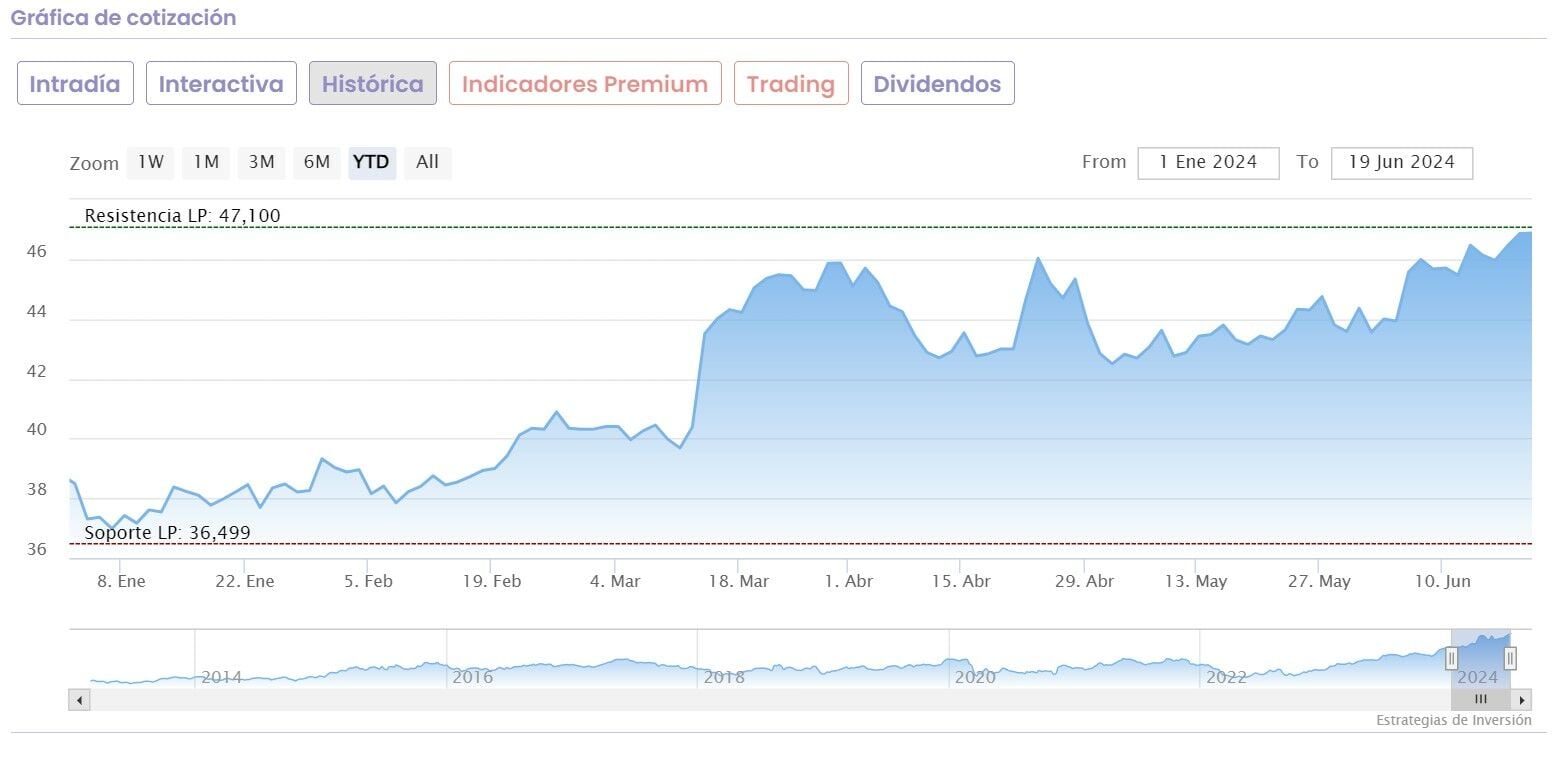Click the navigator's left range handle

(1451, 657)
